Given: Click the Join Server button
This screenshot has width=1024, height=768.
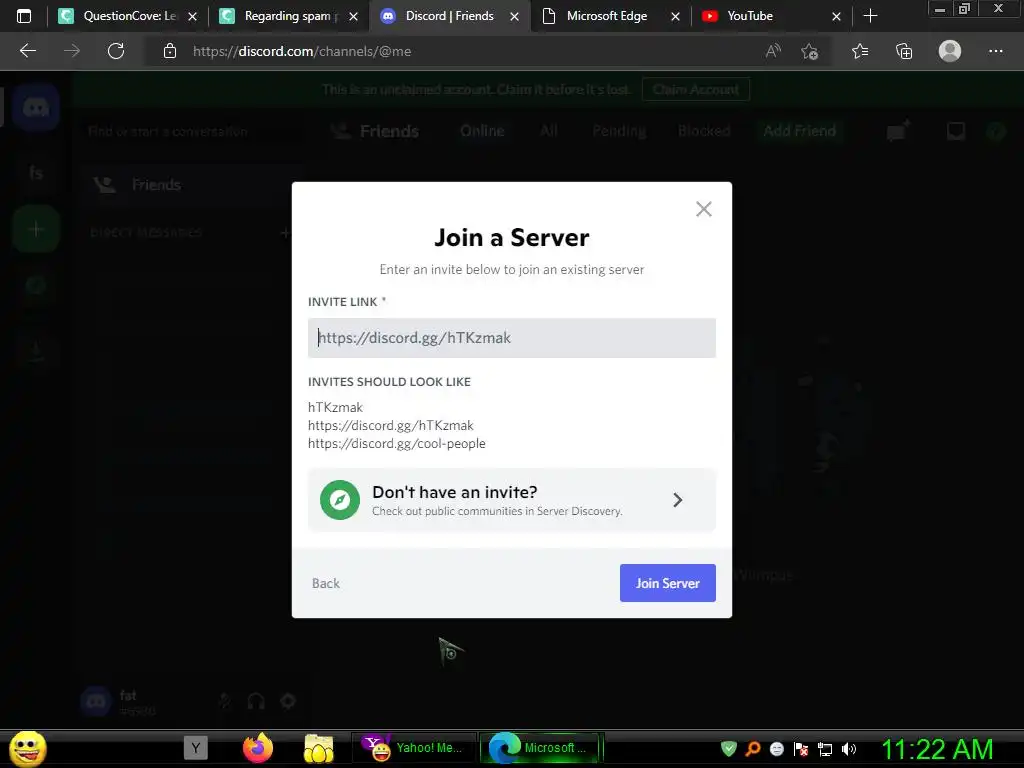Looking at the screenshot, I should 667,583.
